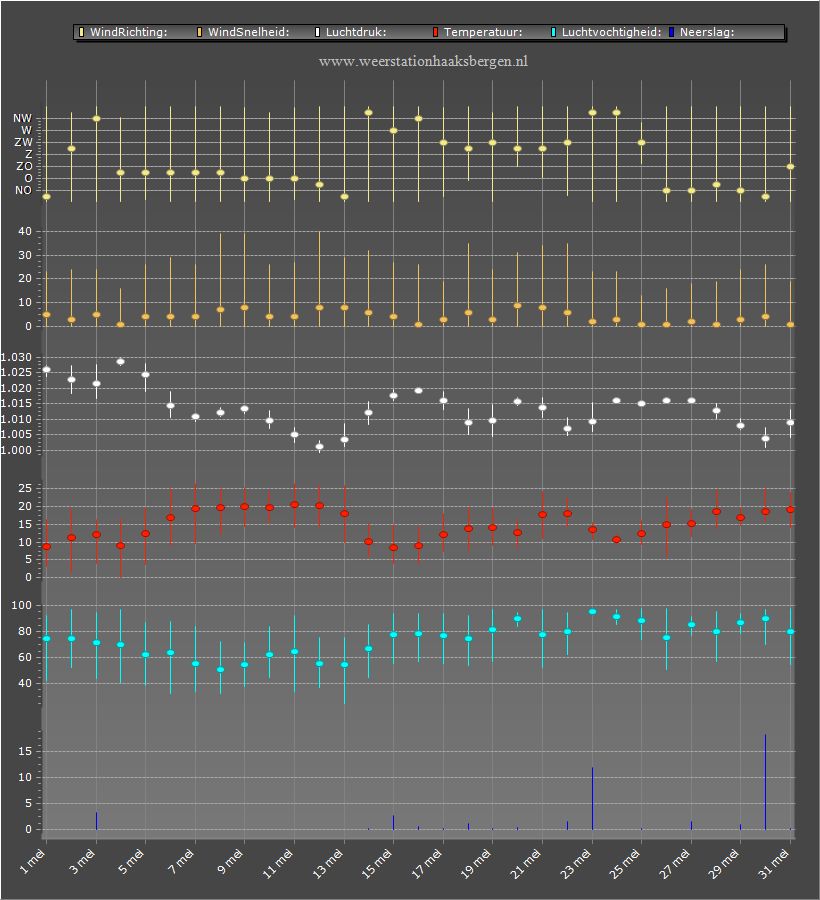
Task: Click the 25 temperature axis label
Action: (25, 488)
